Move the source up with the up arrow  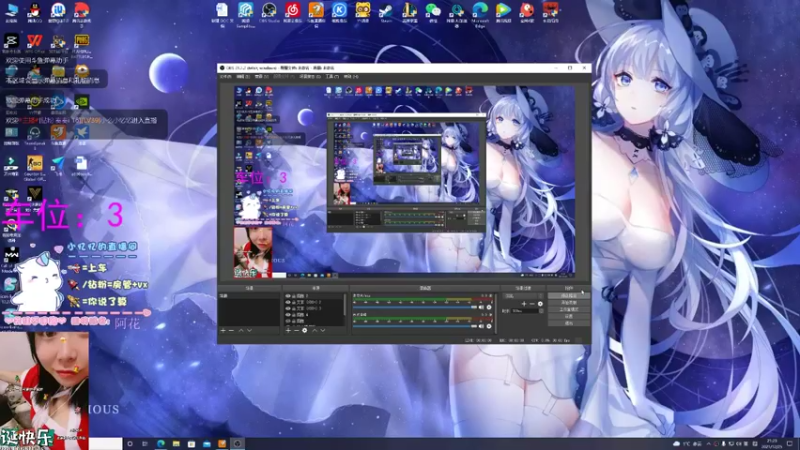[x=314, y=331]
